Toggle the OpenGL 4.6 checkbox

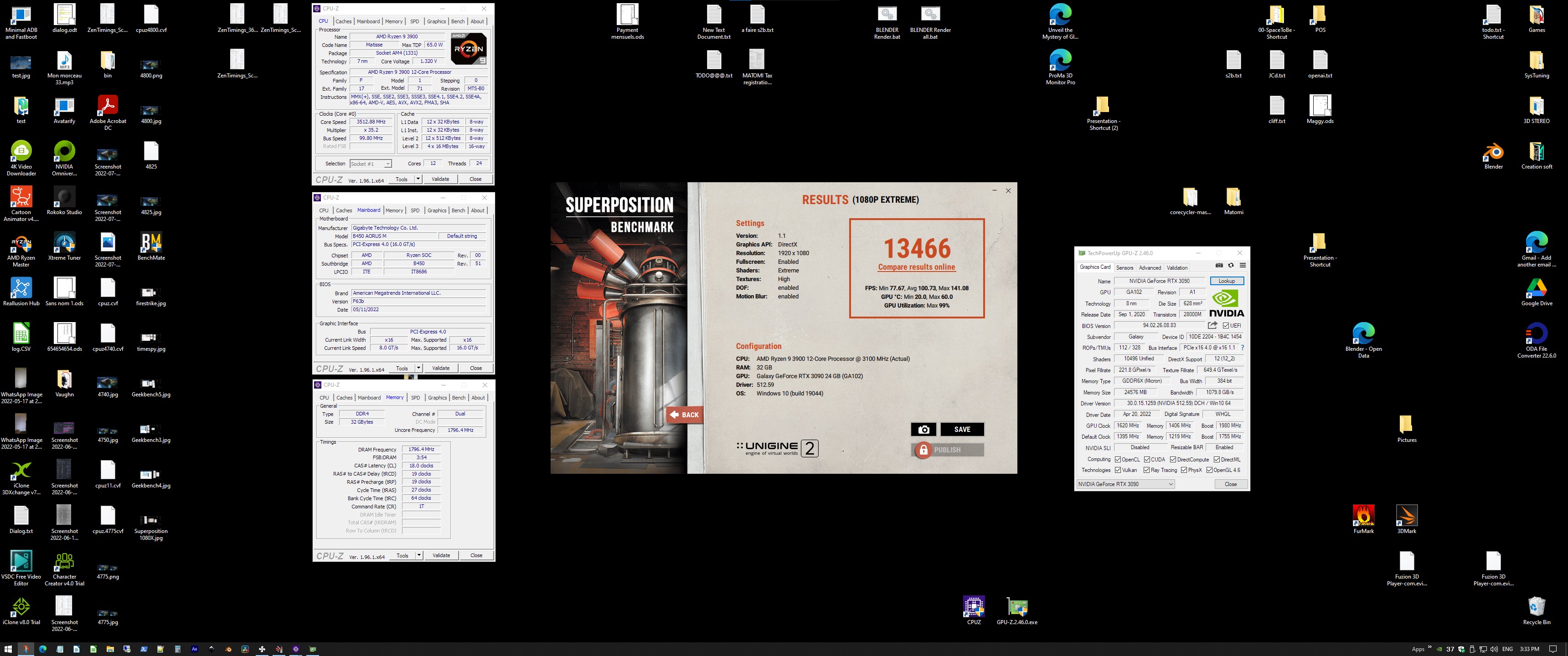1209,470
